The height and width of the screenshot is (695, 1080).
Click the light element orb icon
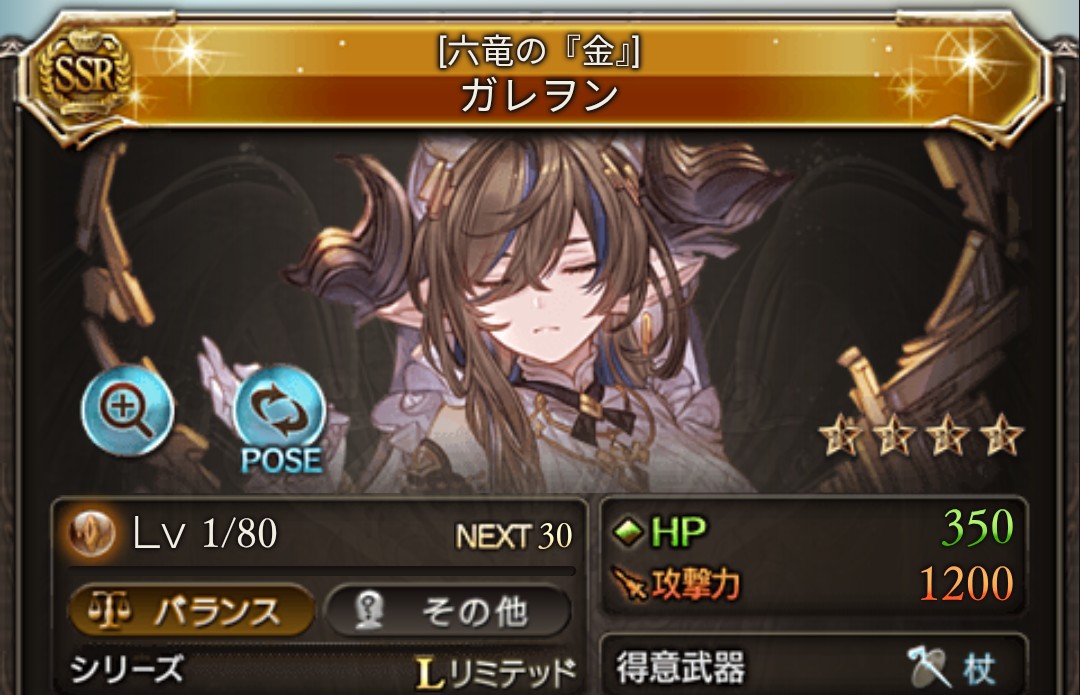(92, 534)
